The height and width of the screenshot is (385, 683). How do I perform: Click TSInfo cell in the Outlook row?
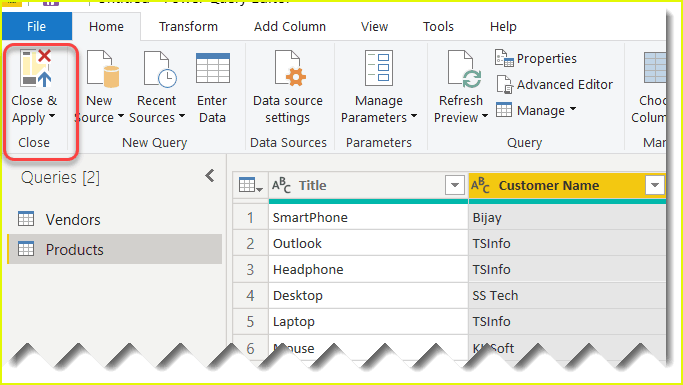click(568, 243)
